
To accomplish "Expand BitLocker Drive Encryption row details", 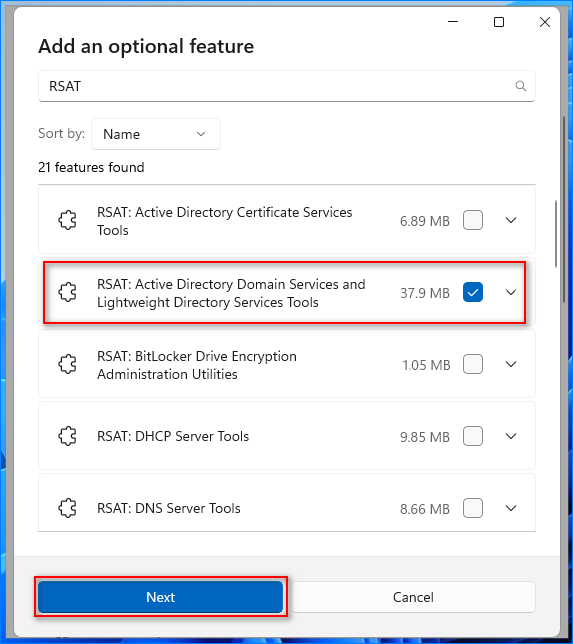I will coord(511,364).
